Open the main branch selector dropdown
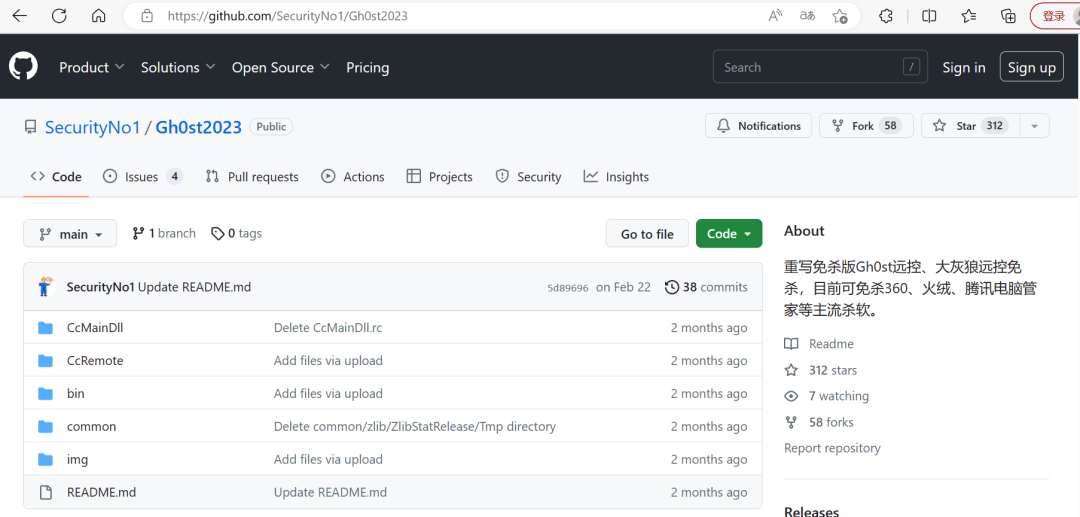Screen dimensions: 1080x517 70,233
